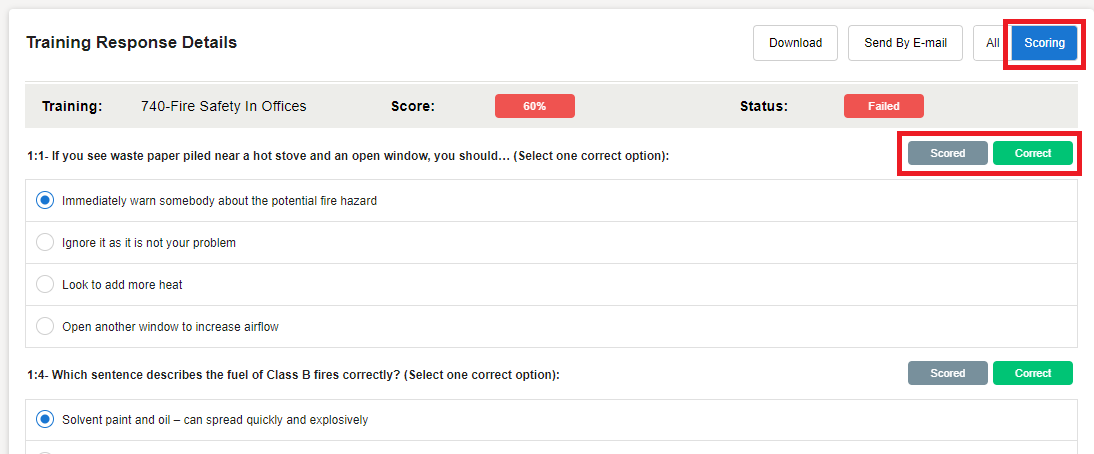Switch to the All view tab
The height and width of the screenshot is (454, 1094).
[x=992, y=43]
